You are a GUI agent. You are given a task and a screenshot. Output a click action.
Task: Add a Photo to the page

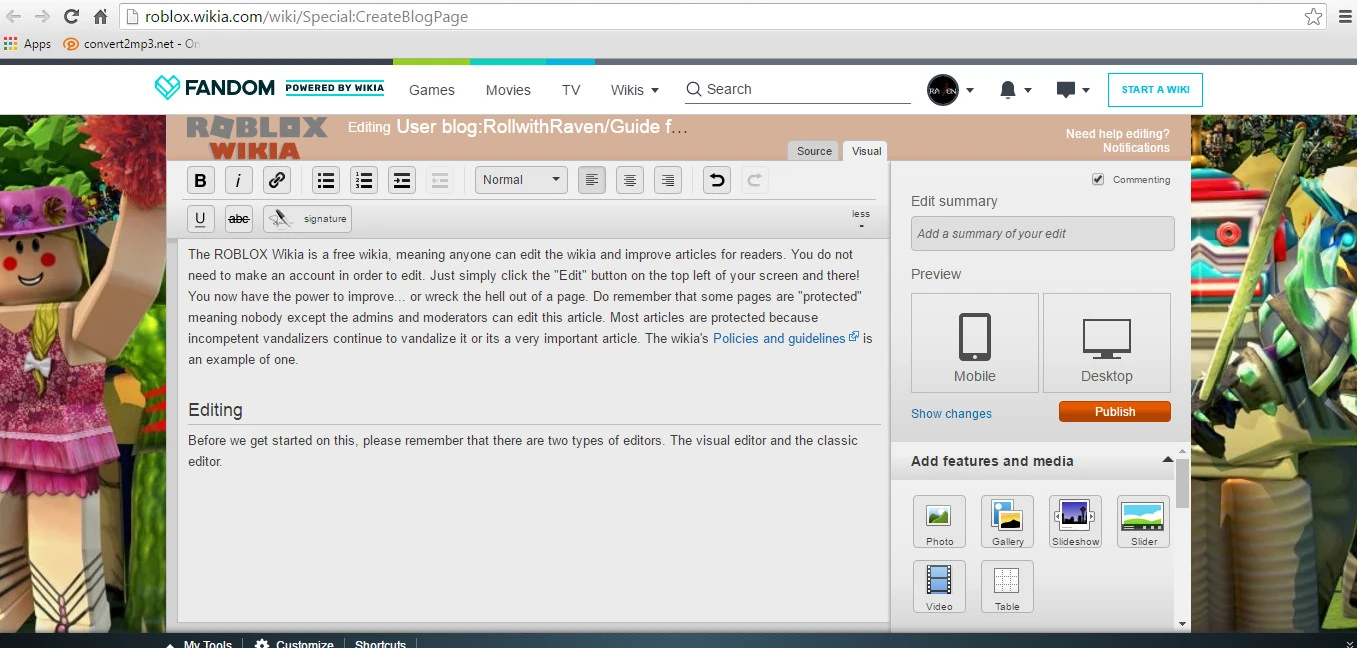pyautogui.click(x=939, y=521)
